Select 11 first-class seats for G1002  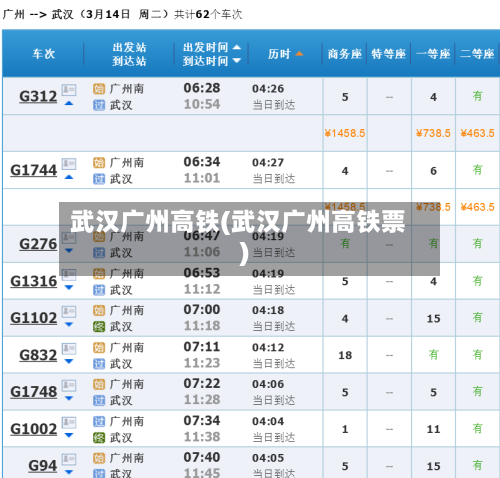[433, 429]
